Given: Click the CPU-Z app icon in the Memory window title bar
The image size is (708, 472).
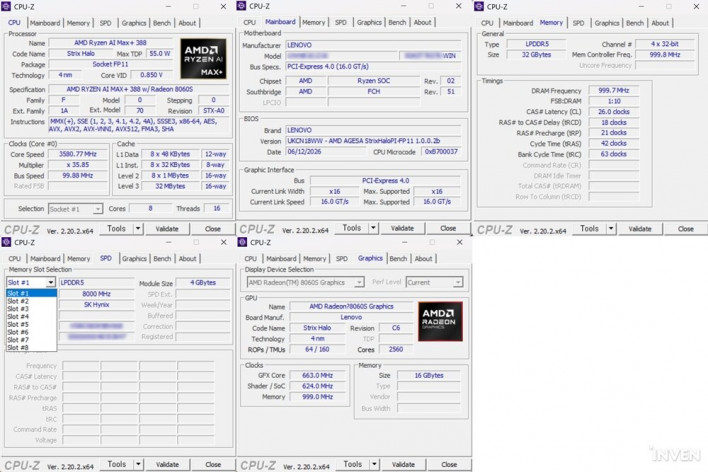Looking at the screenshot, I should point(479,6).
